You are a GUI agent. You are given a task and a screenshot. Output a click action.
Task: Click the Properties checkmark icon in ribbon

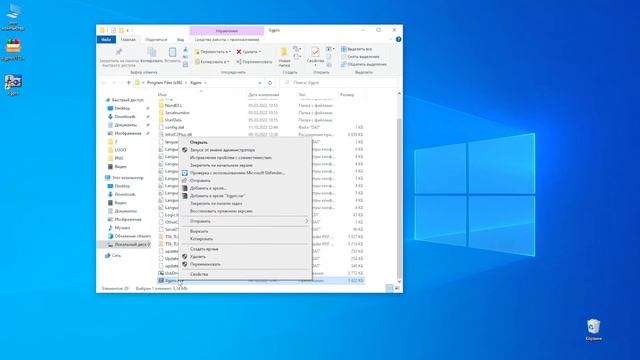point(315,52)
